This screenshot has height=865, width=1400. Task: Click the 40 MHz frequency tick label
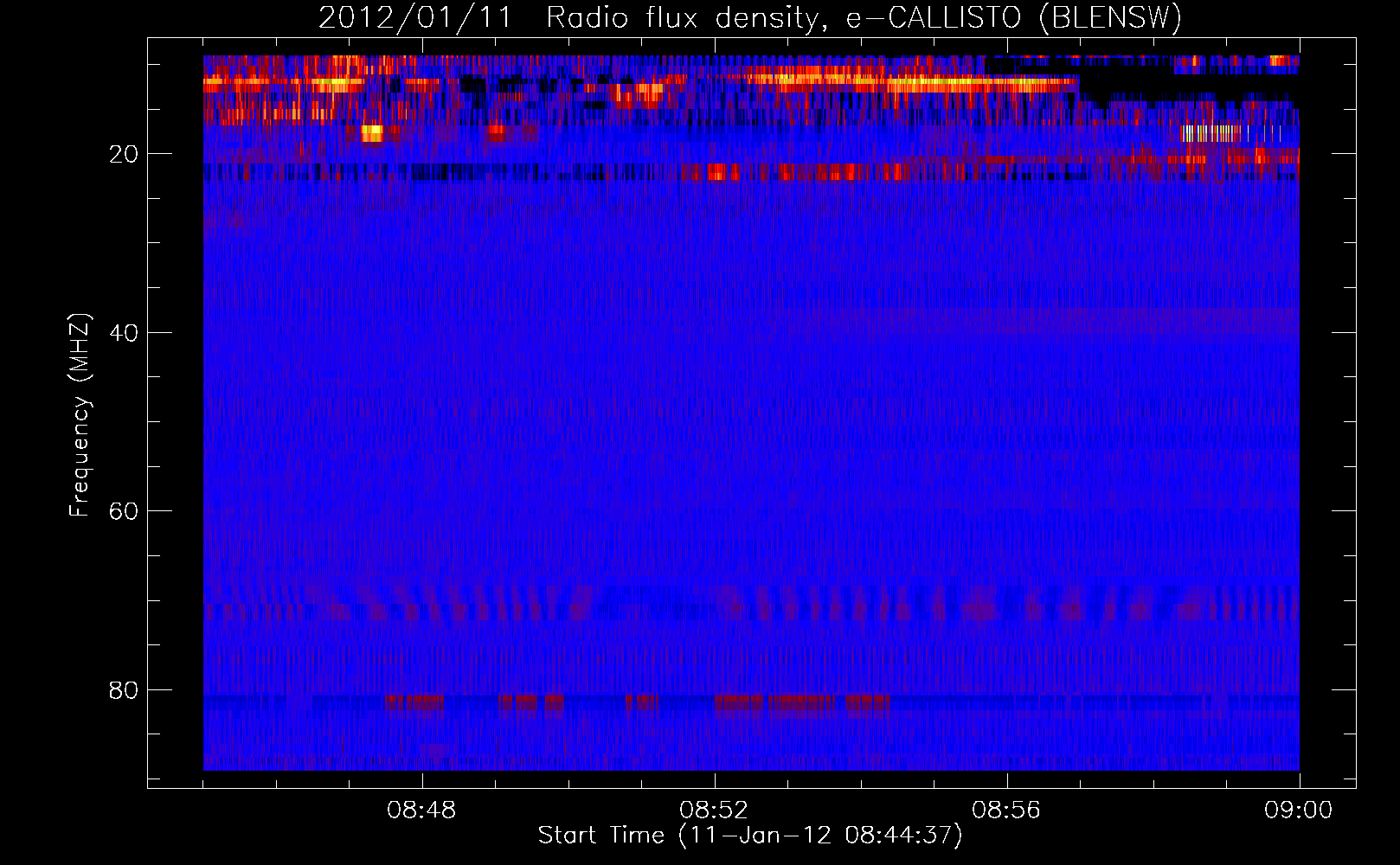124,333
